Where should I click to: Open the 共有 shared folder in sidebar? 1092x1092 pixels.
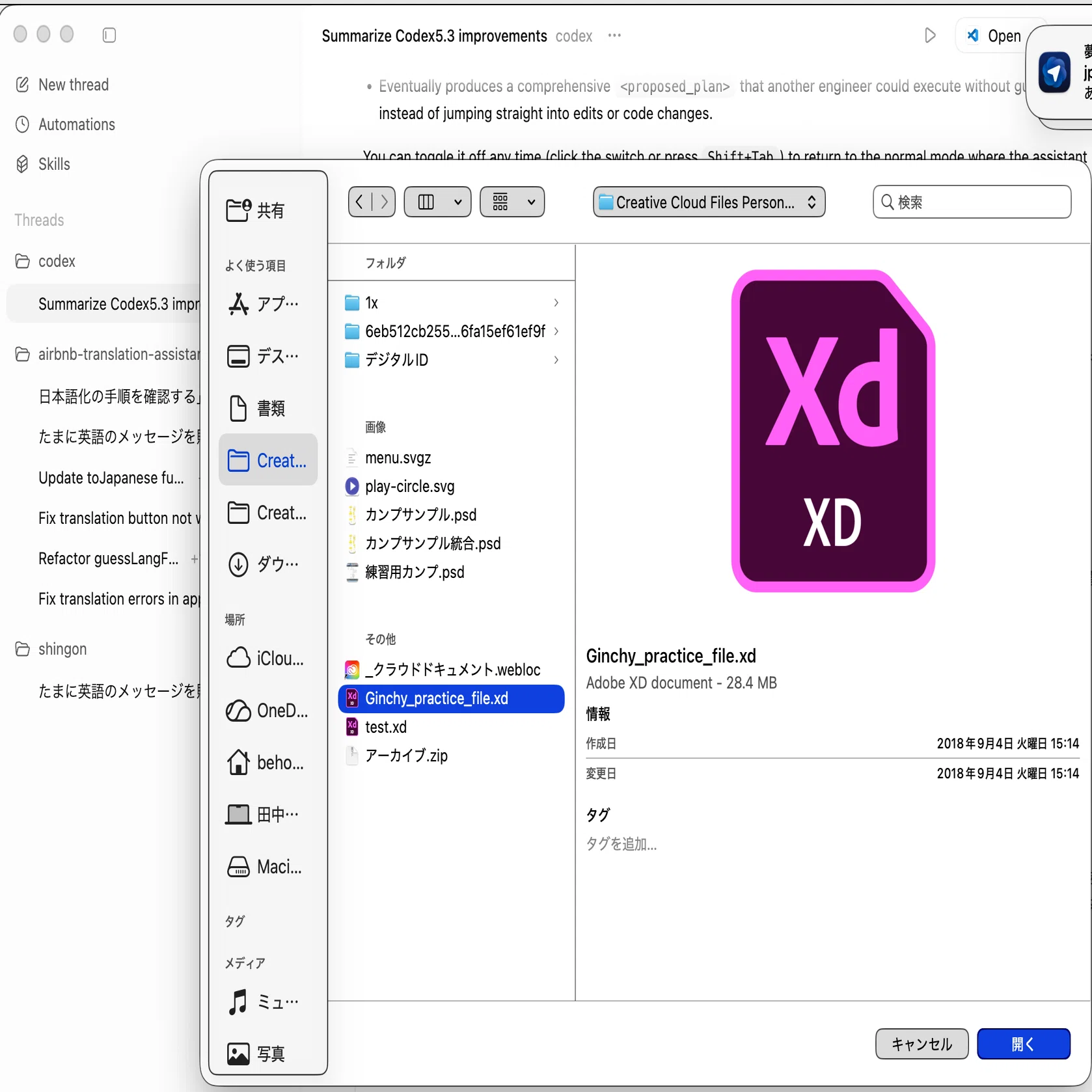(x=268, y=210)
